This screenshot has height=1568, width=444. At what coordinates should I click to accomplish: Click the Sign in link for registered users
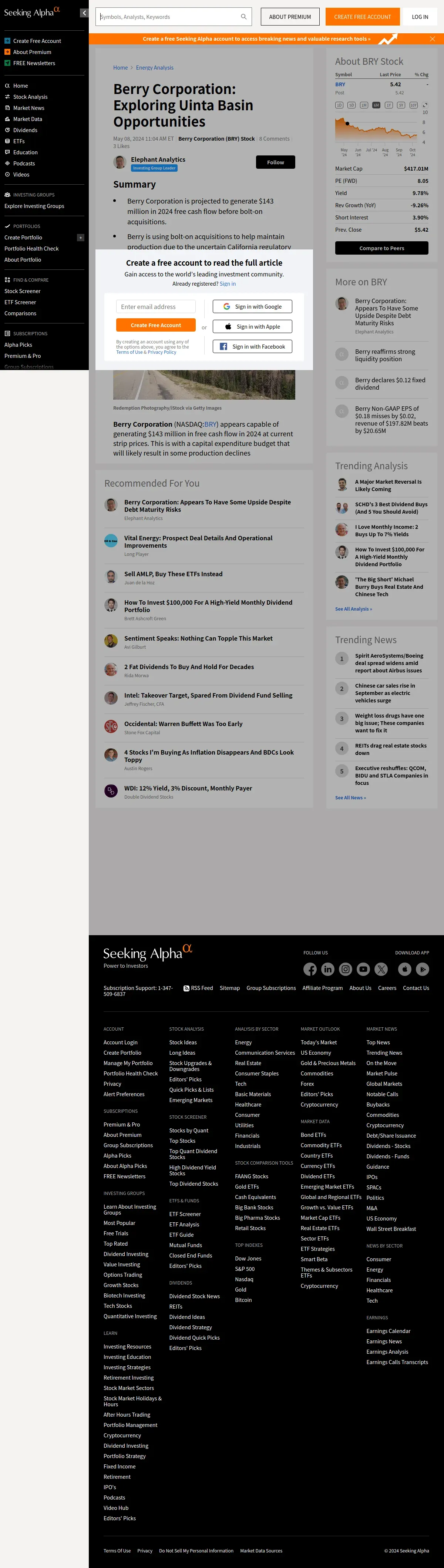pos(228,283)
